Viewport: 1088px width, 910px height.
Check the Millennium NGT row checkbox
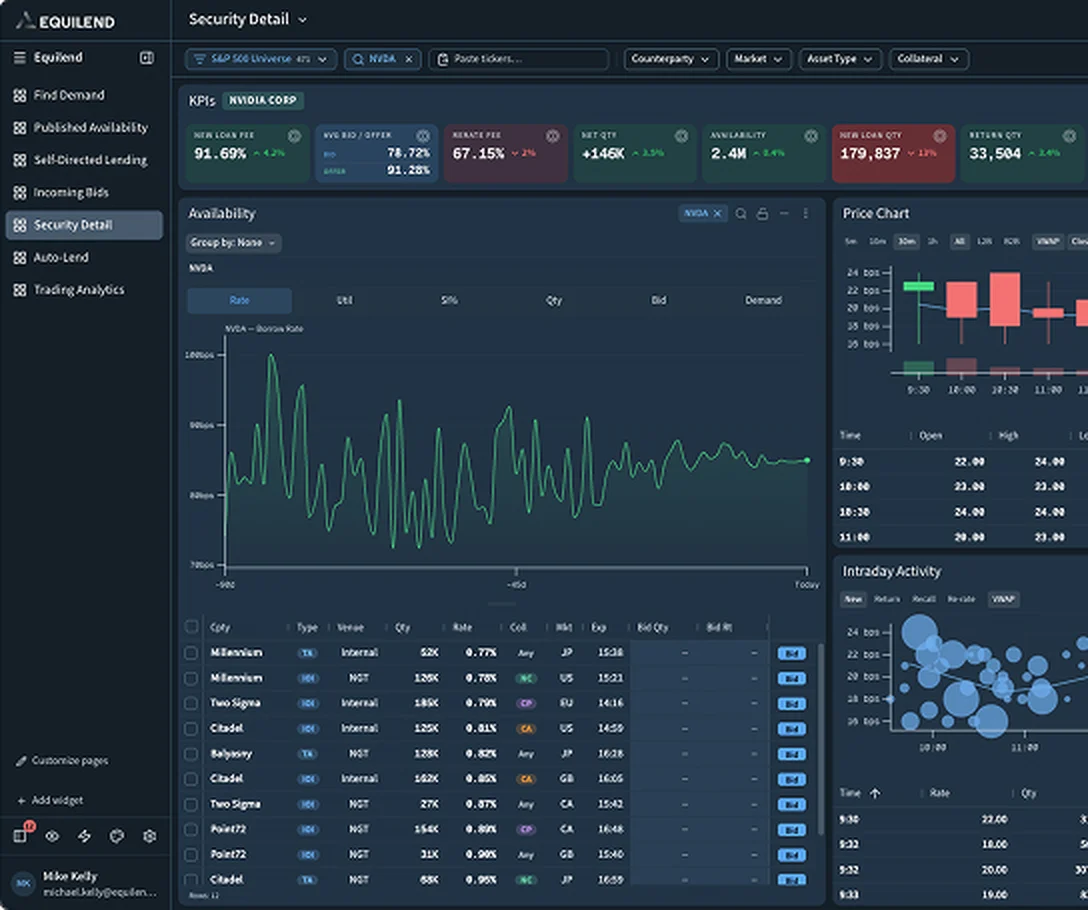tap(191, 678)
